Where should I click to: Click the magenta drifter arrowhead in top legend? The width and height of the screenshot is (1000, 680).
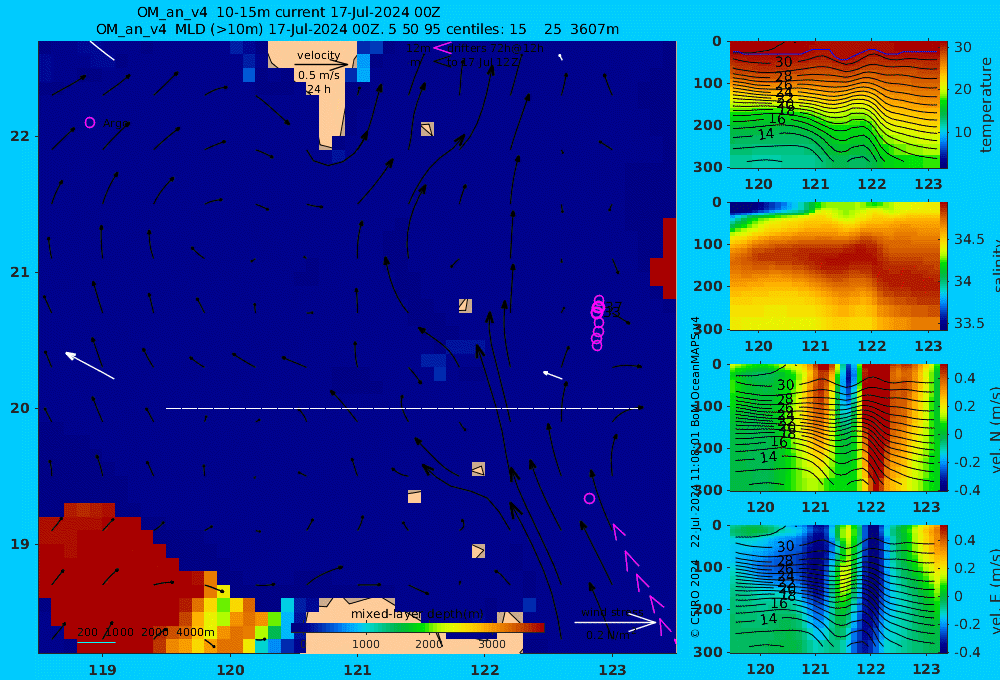pyautogui.click(x=442, y=47)
